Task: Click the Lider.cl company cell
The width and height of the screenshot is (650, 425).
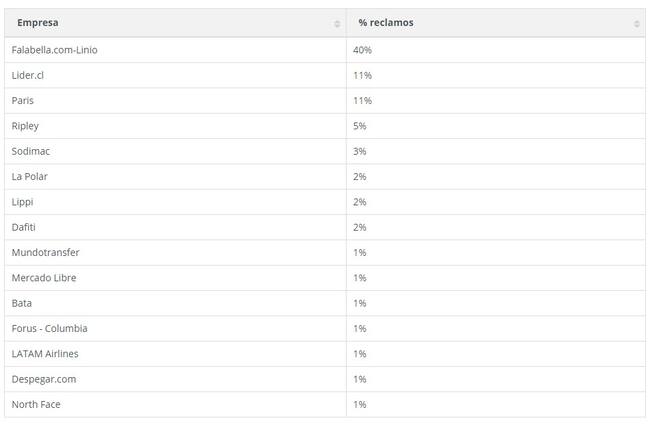Action: click(x=30, y=75)
